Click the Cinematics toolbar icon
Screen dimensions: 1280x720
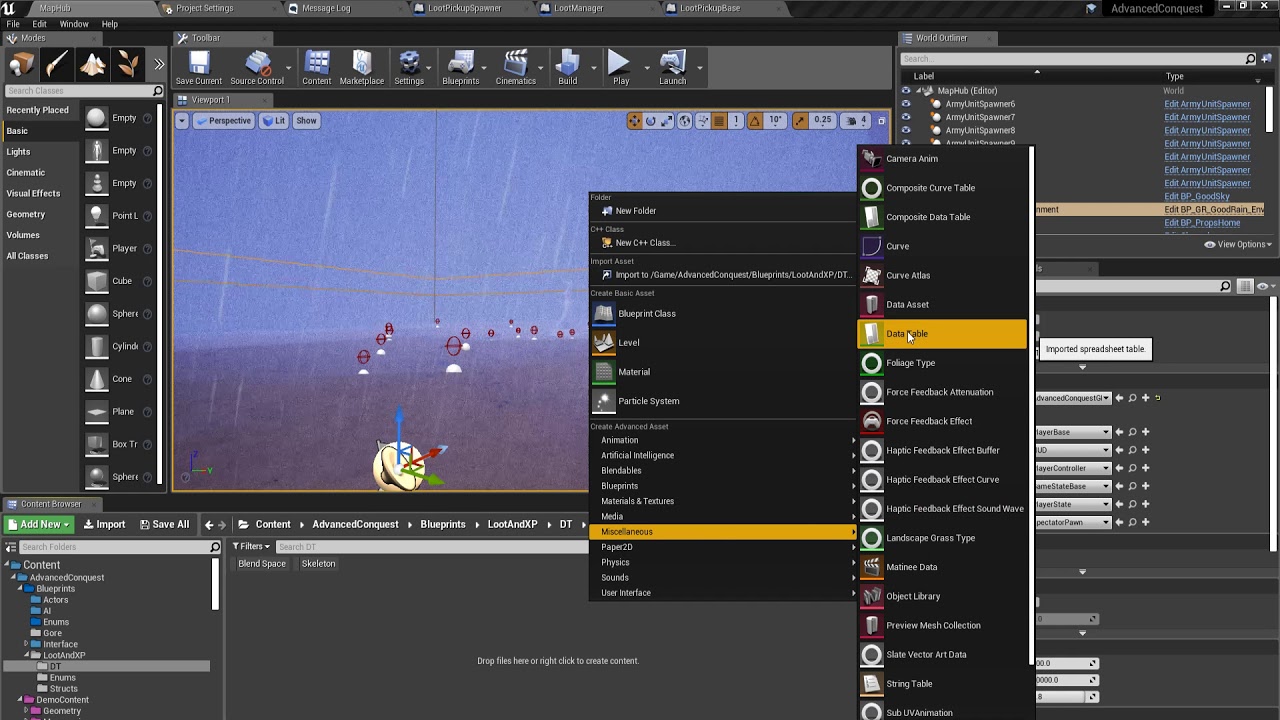click(x=516, y=68)
